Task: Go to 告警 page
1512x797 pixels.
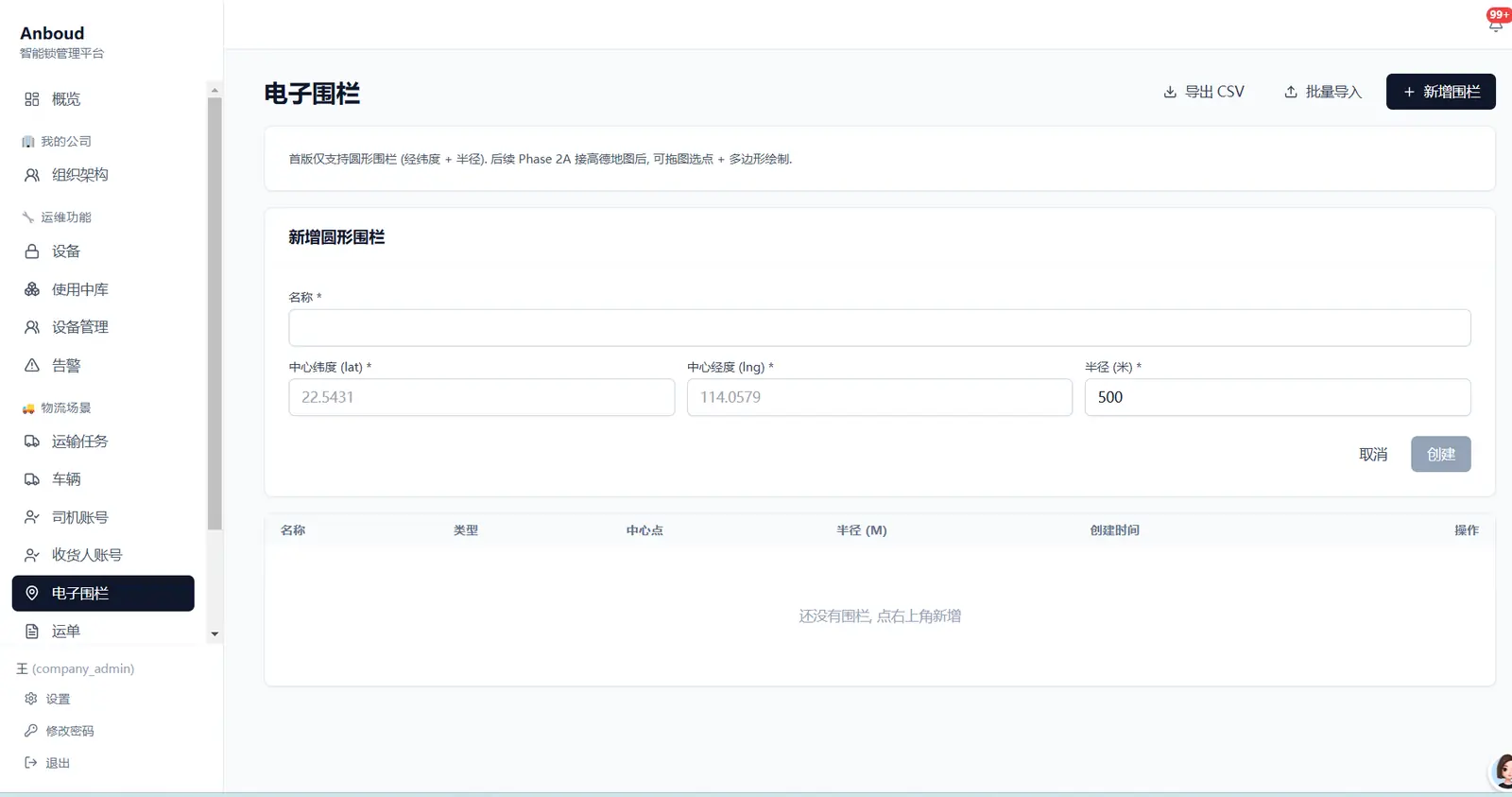Action: click(x=103, y=366)
